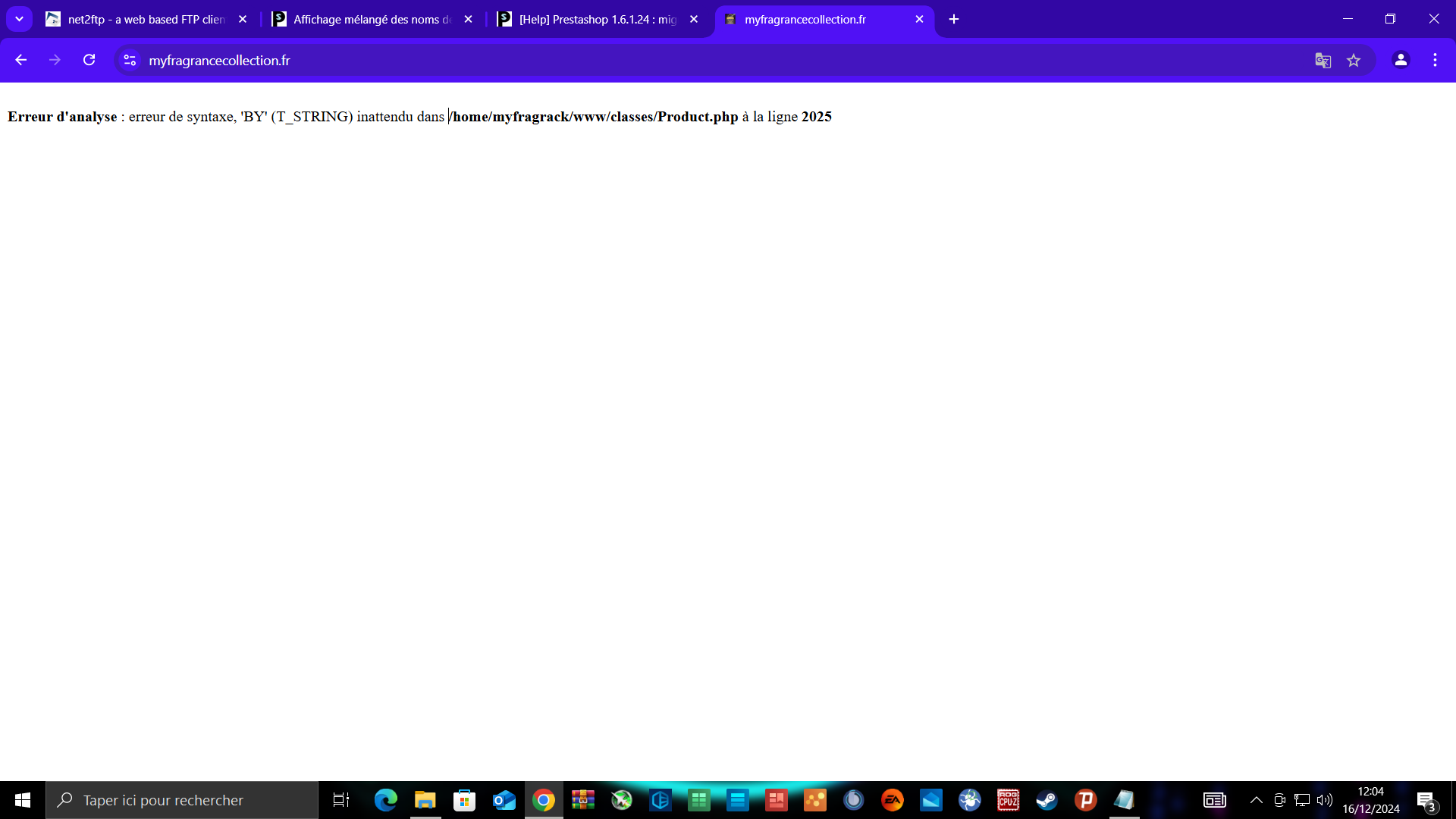The height and width of the screenshot is (819, 1456).
Task: Launch Microsoft Edge from the taskbar
Action: pyautogui.click(x=386, y=800)
